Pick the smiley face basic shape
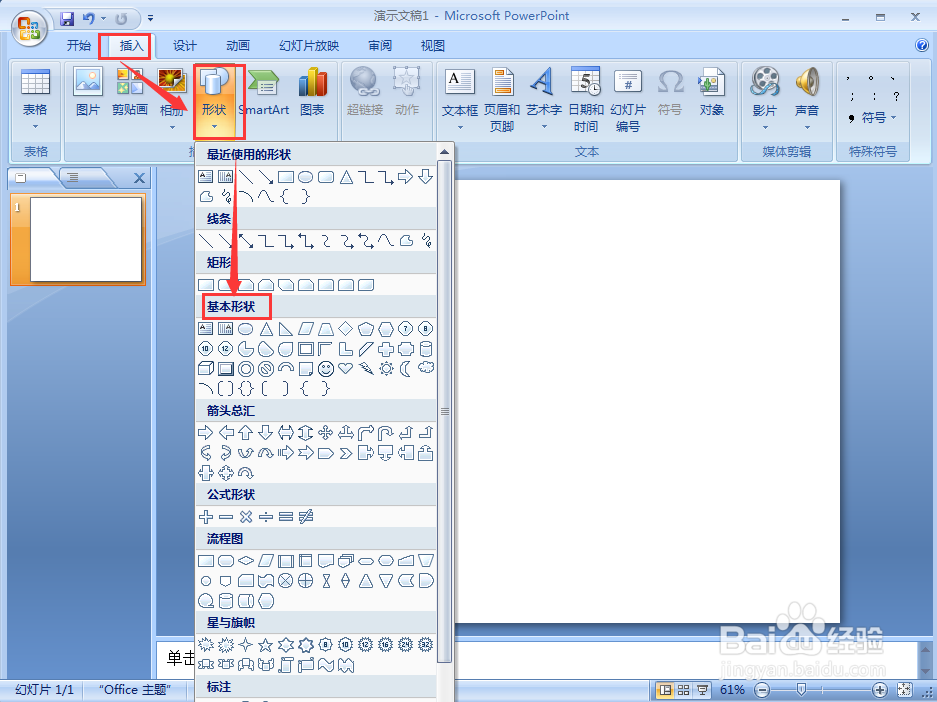This screenshot has width=937, height=702. point(326,369)
